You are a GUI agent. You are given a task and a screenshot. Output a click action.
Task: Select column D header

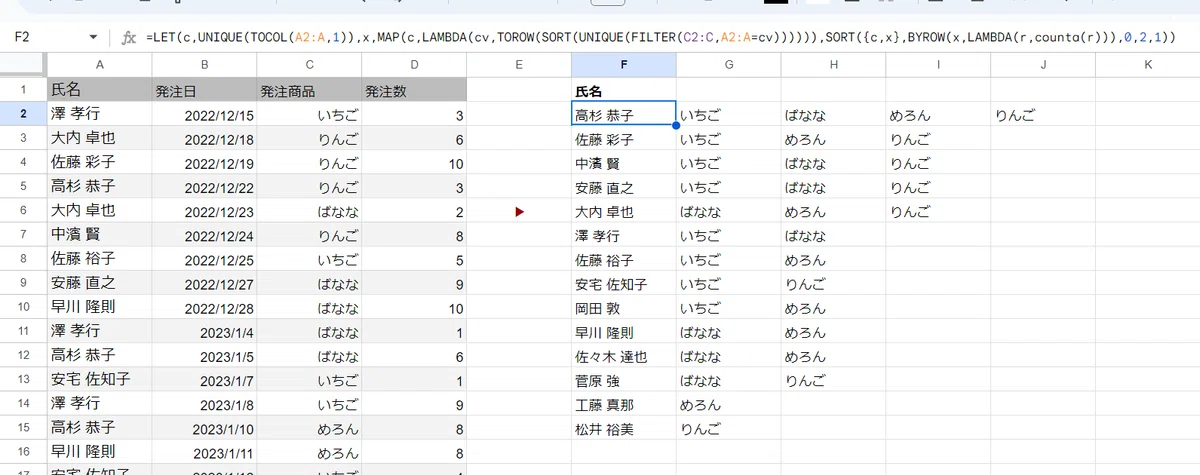point(414,64)
